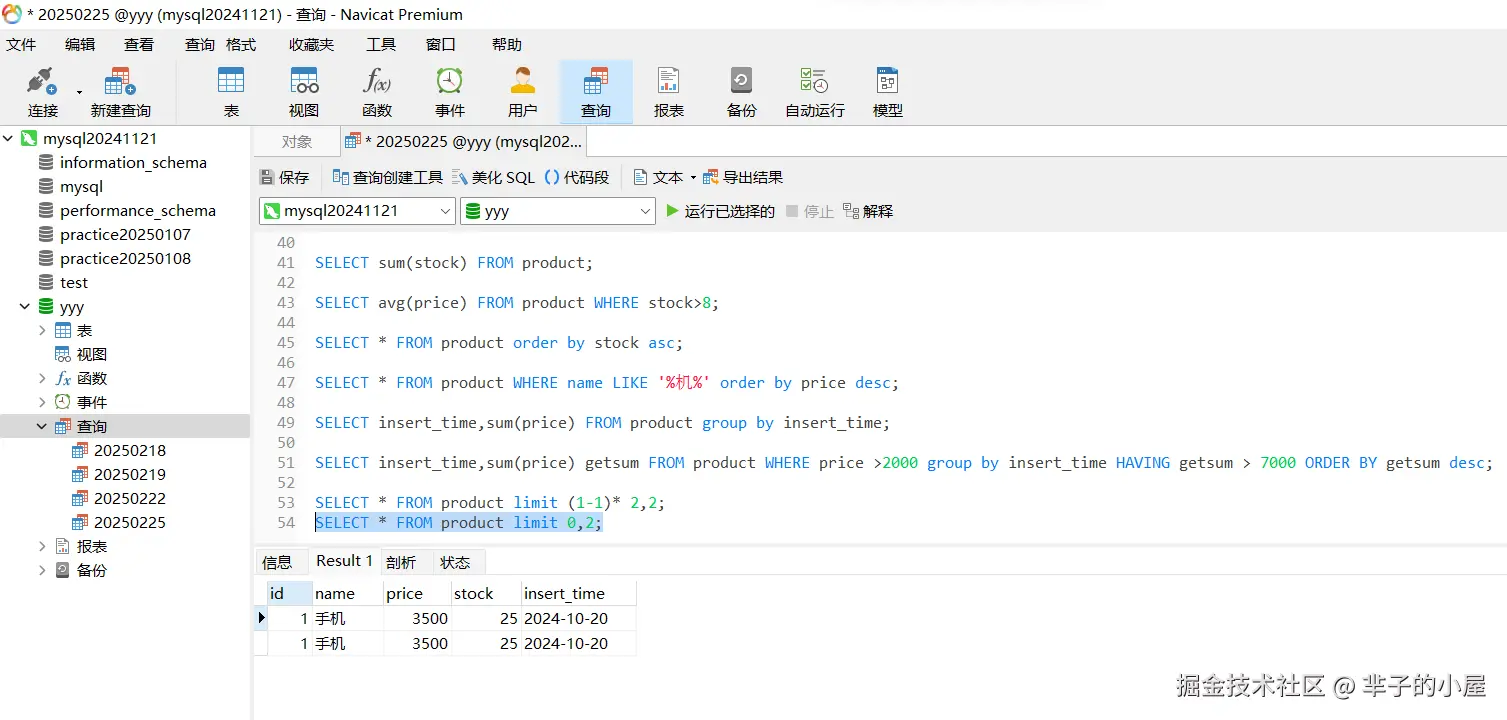Select the 20250225 @yyy query tab

[x=463, y=141]
